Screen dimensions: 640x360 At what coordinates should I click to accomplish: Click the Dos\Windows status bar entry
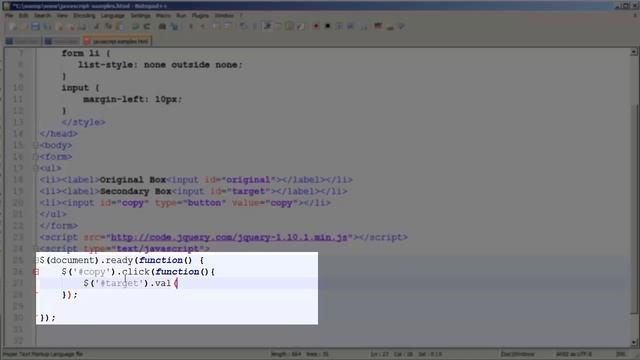tap(518, 354)
